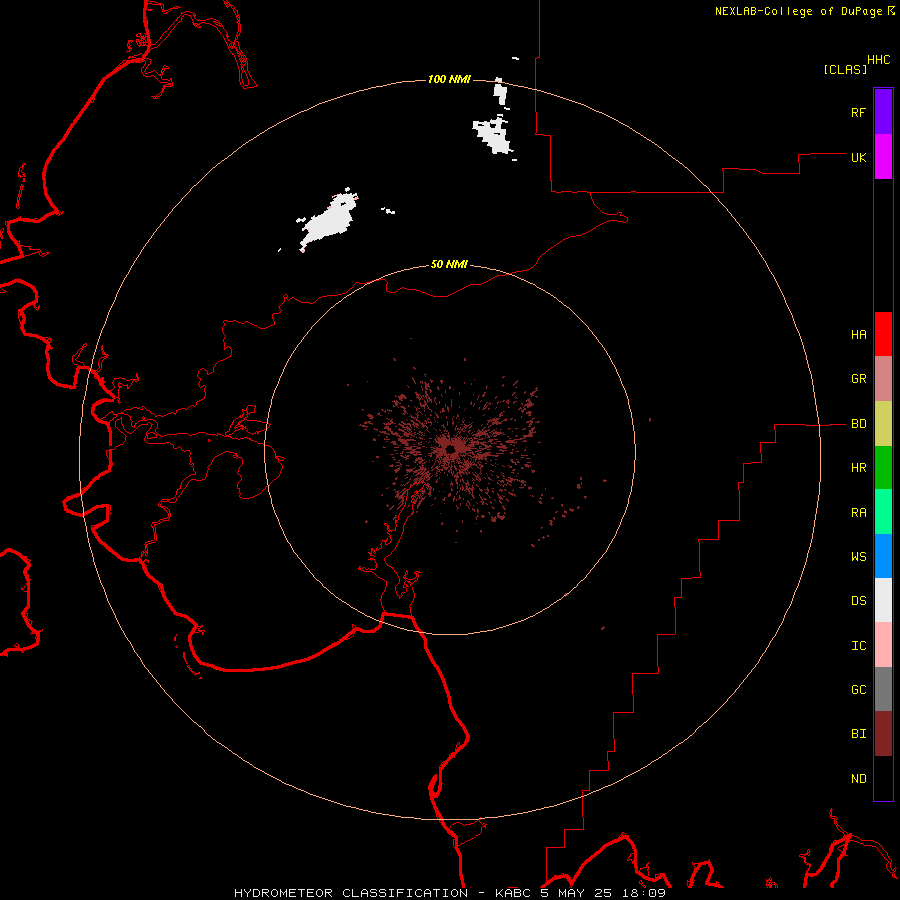The height and width of the screenshot is (900, 900).
Task: Click the RA legend label
Action: tap(859, 513)
